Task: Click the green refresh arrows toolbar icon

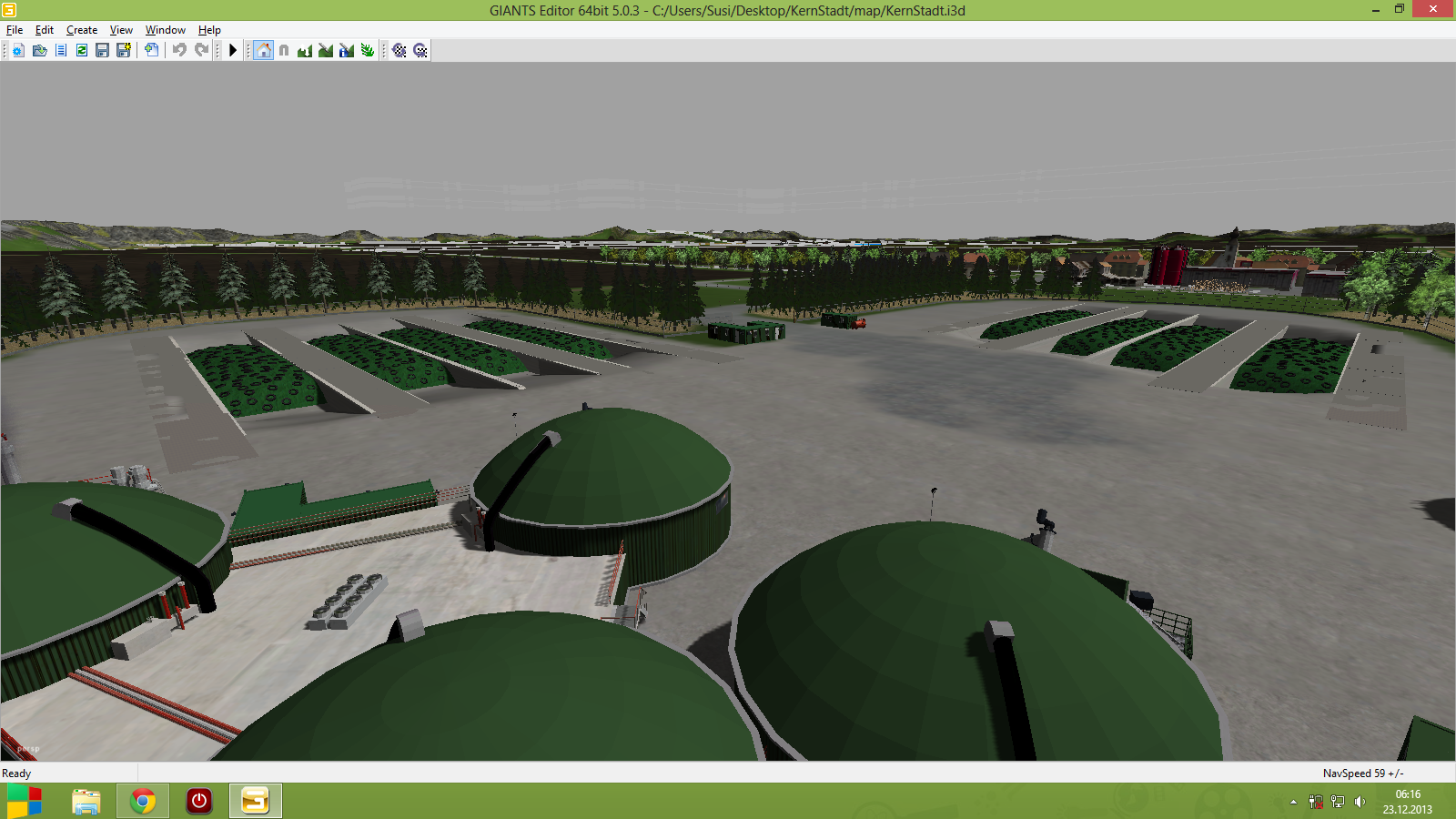Action: tap(82, 50)
